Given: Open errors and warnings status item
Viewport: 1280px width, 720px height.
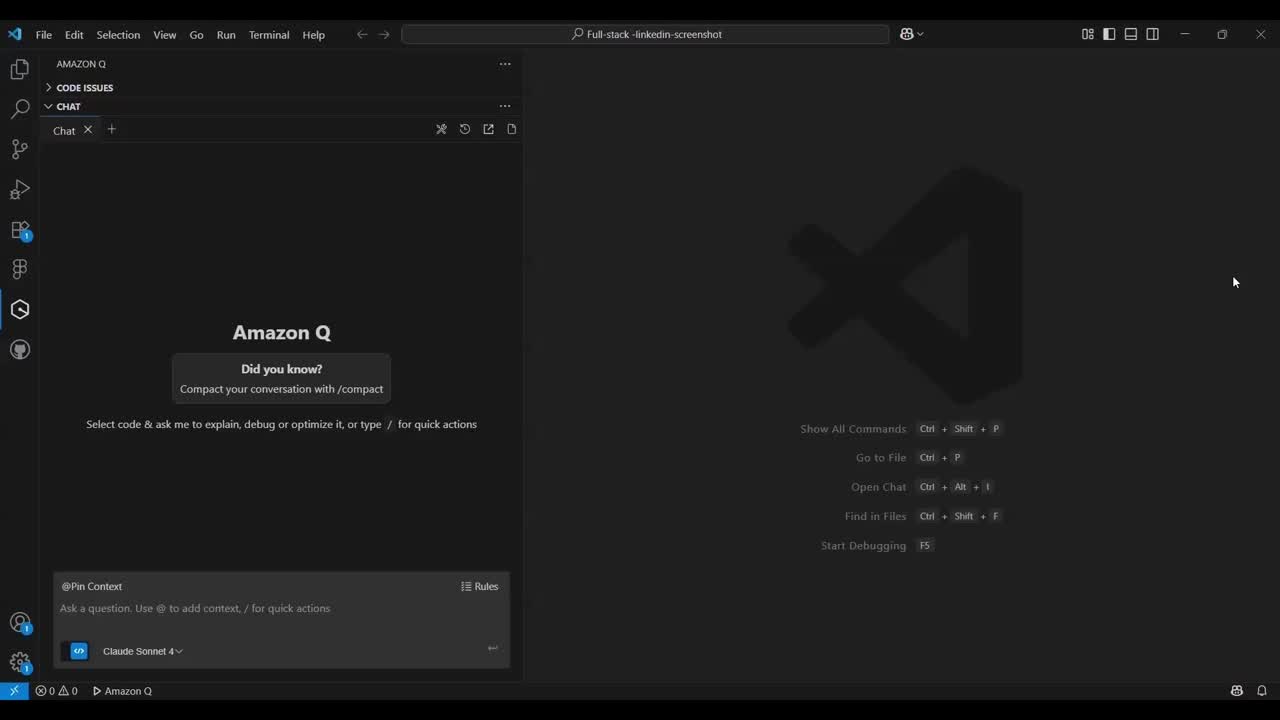Looking at the screenshot, I should (56, 691).
